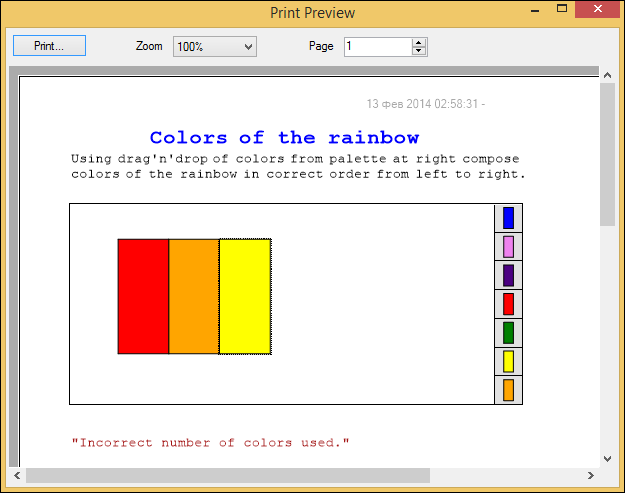625x493 pixels.
Task: Select the violet pink palette swatch
Action: pos(508,247)
